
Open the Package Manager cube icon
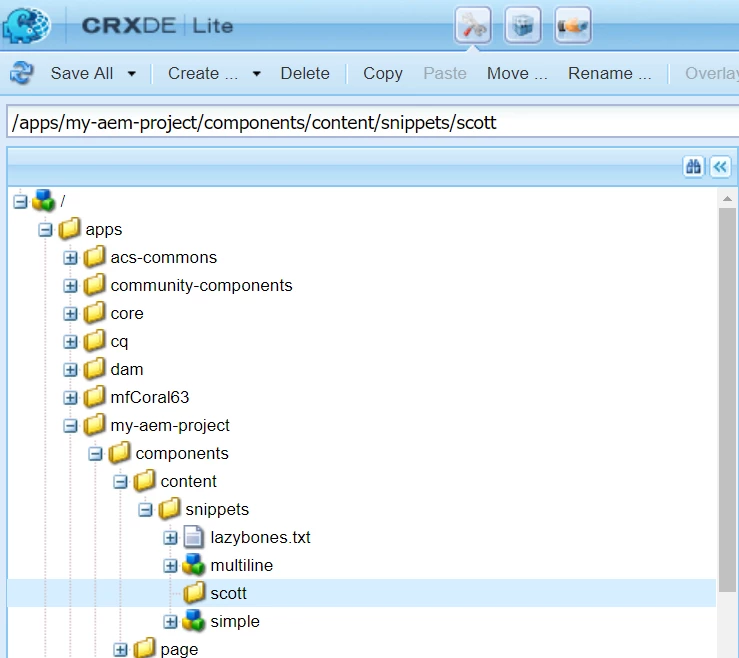[523, 25]
